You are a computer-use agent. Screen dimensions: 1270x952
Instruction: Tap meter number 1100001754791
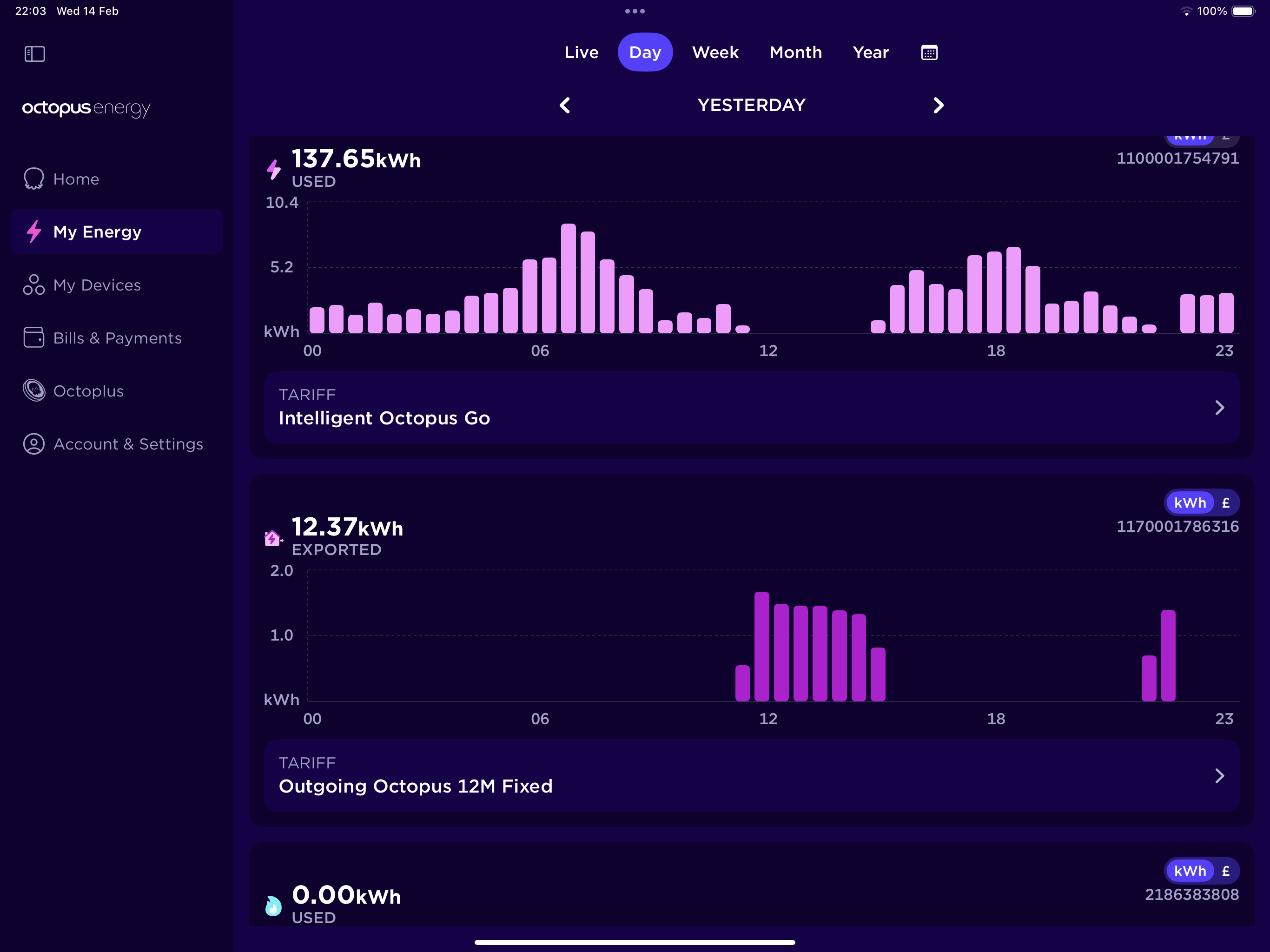click(1177, 158)
